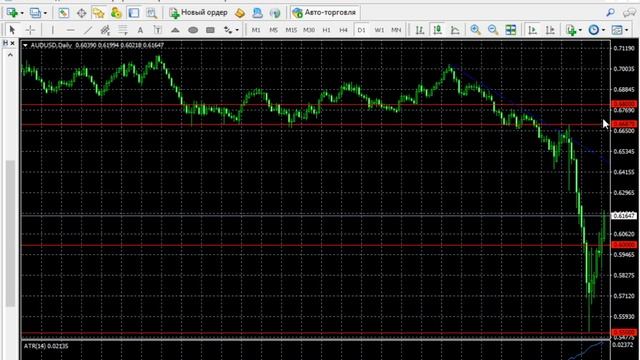Switch to M15 timeframe
The height and width of the screenshot is (360, 640).
[291, 30]
